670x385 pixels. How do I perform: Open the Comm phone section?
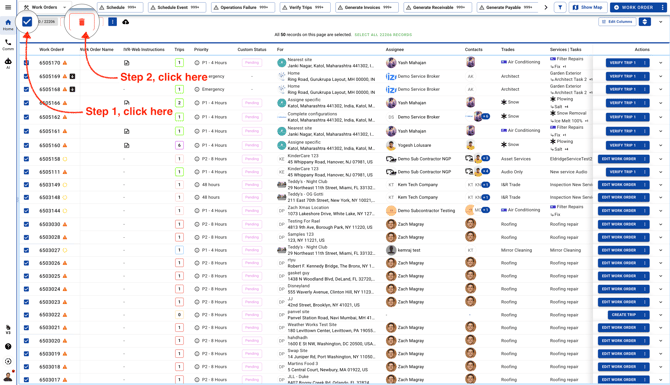tap(8, 44)
